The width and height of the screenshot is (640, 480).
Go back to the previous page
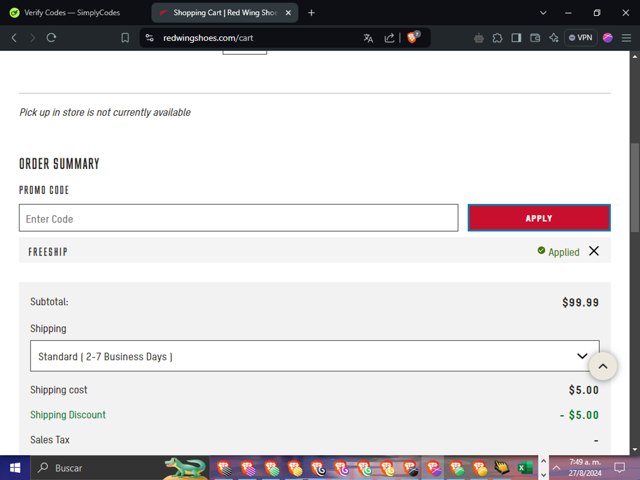point(14,38)
